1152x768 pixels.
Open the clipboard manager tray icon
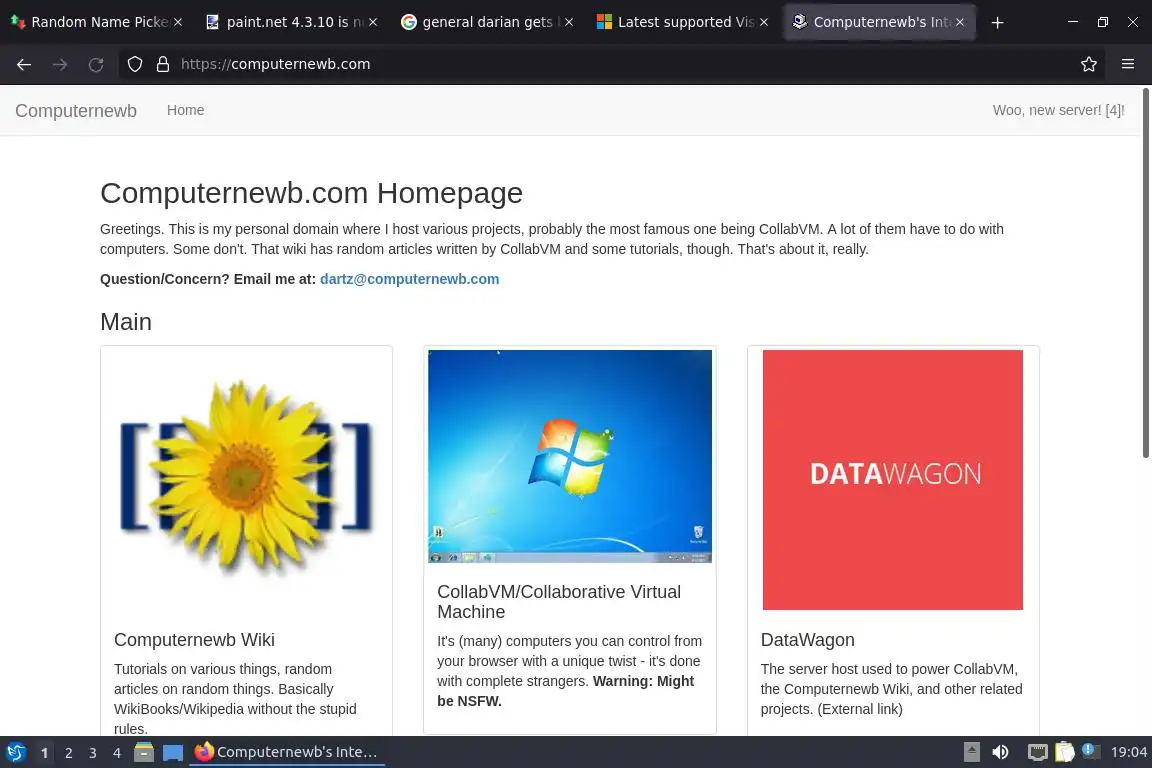pos(1065,753)
